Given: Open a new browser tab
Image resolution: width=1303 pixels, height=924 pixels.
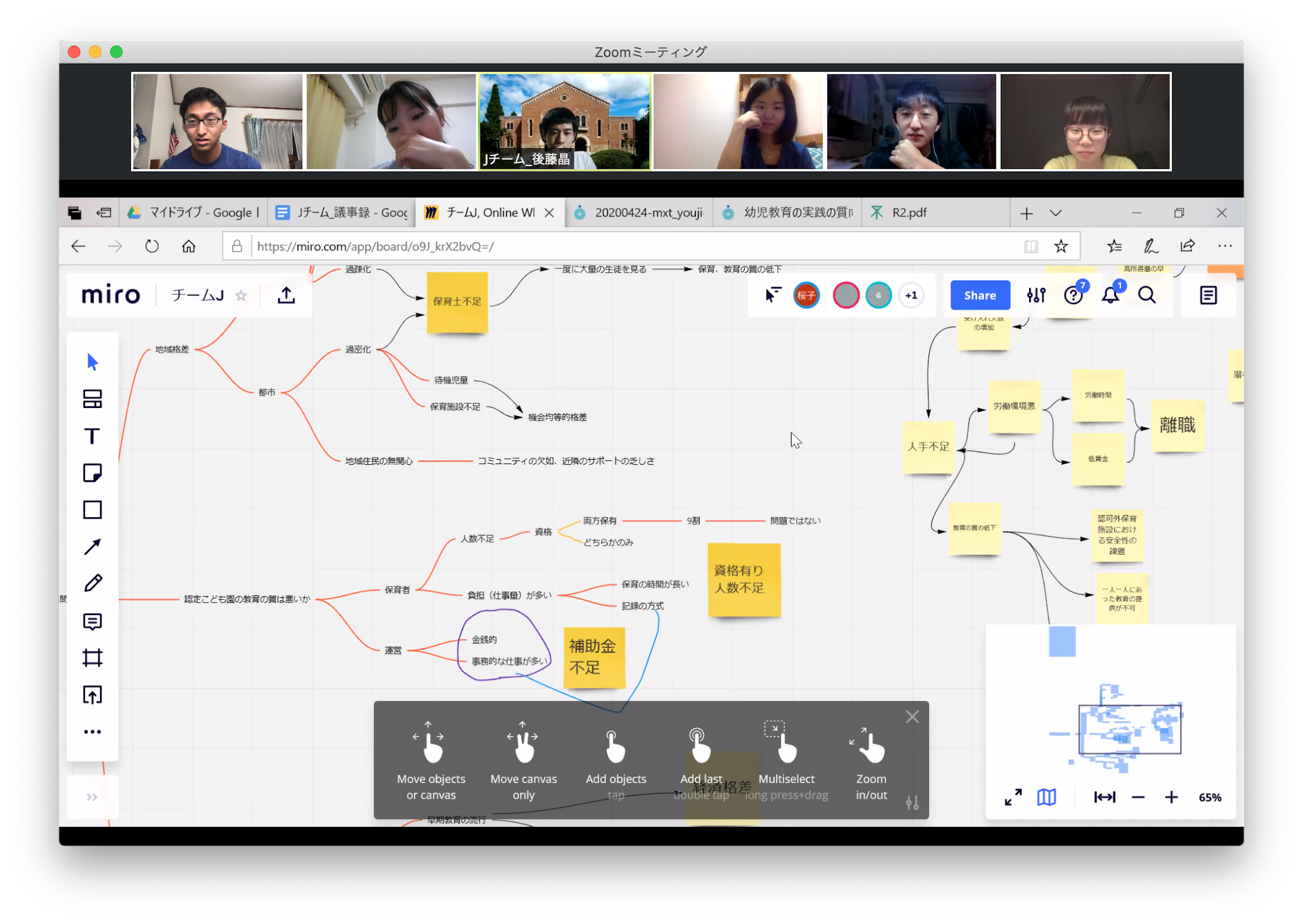Looking at the screenshot, I should [1026, 213].
